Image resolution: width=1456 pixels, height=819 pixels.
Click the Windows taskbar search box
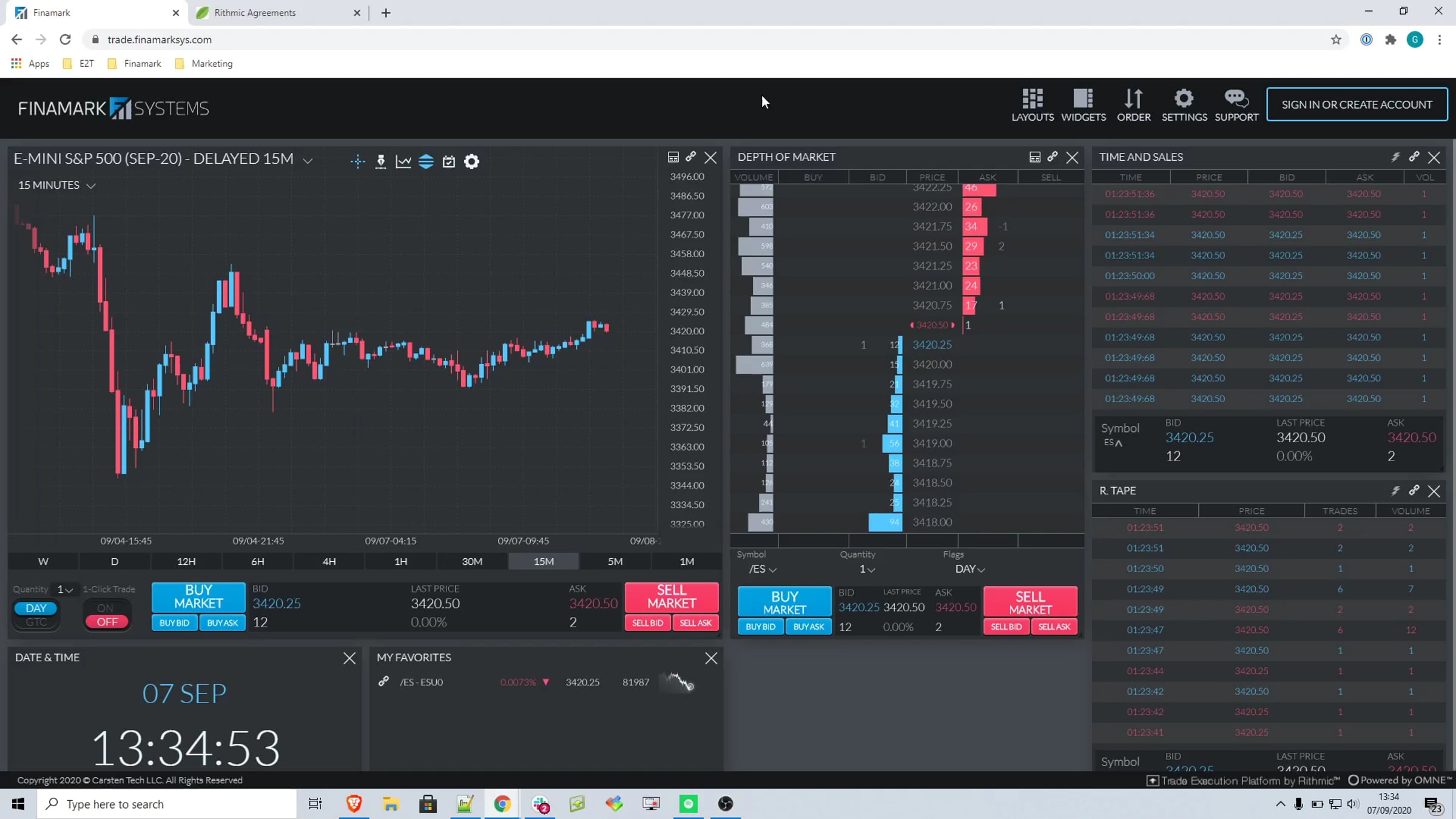(167, 804)
